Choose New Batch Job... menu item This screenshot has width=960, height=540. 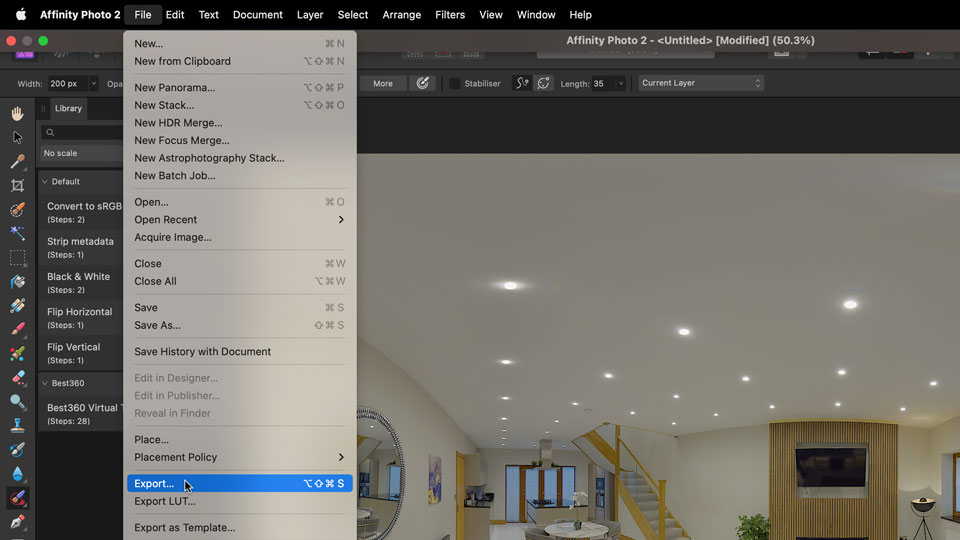[239, 176]
